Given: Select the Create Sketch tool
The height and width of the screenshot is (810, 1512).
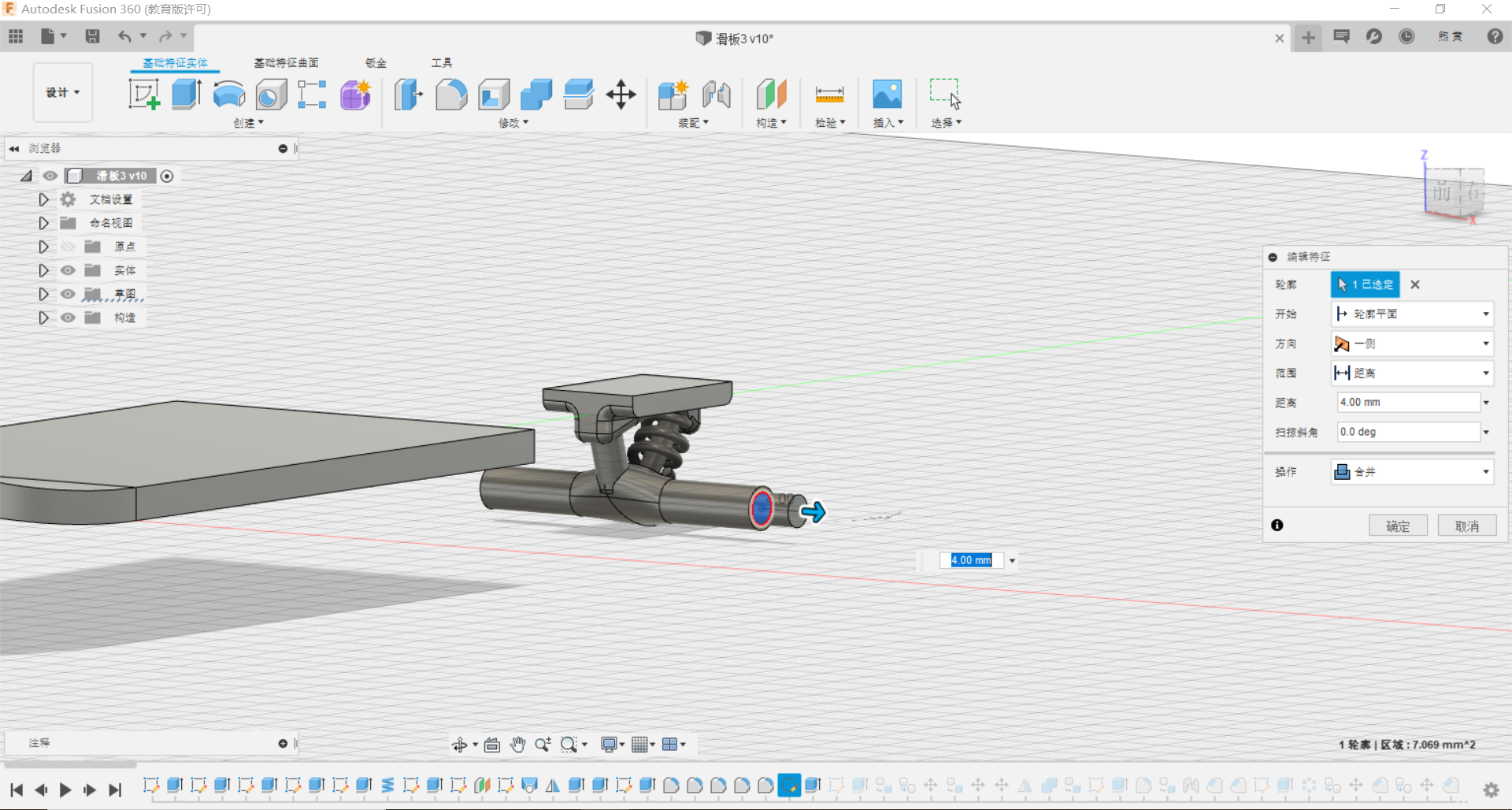Looking at the screenshot, I should point(144,95).
